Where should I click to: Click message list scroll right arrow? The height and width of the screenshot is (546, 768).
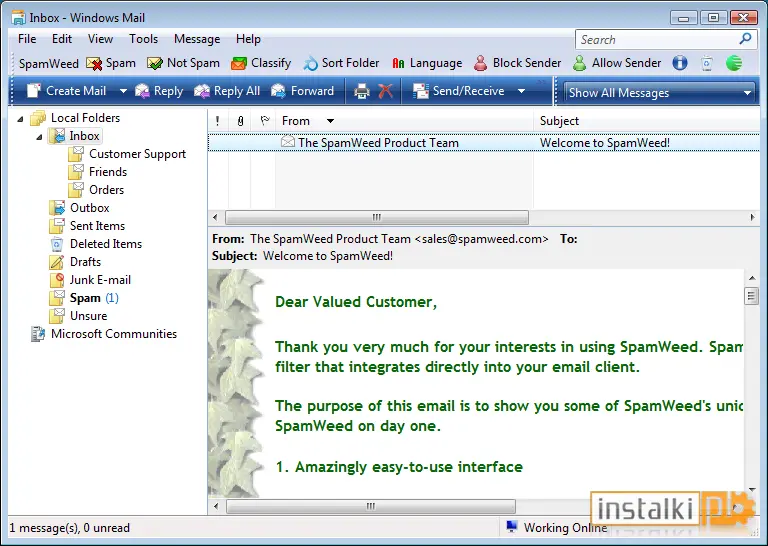point(752,217)
